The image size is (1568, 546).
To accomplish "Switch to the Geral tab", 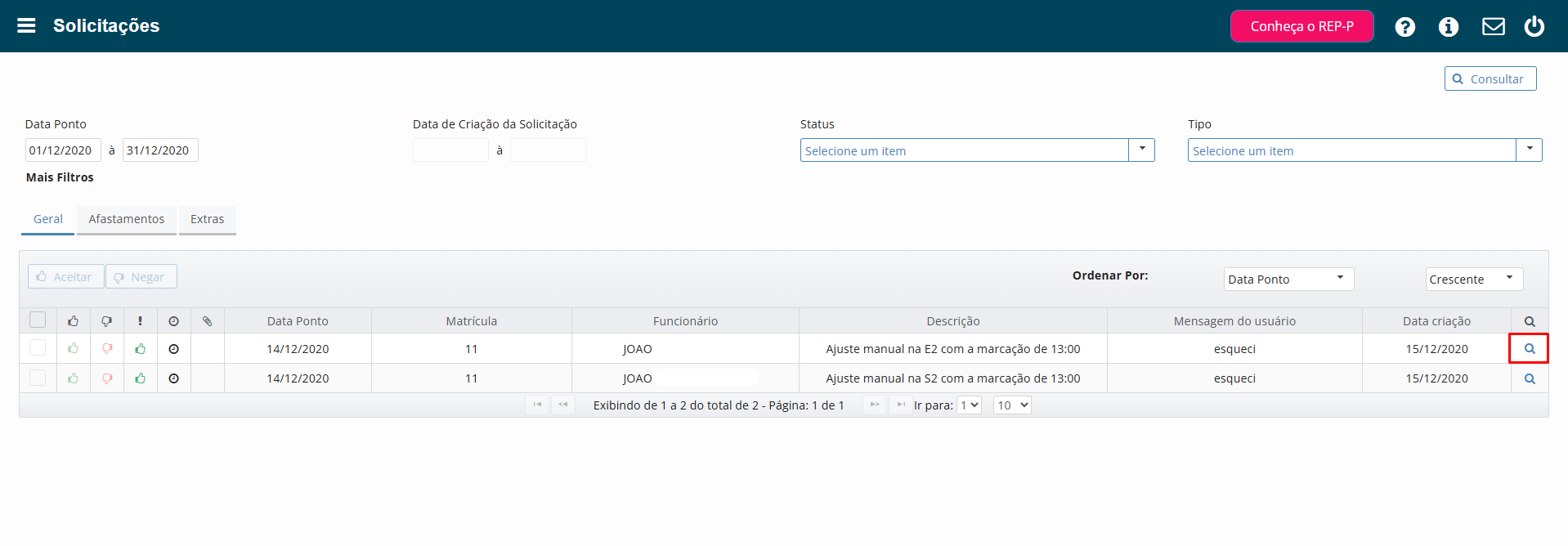I will [x=47, y=219].
